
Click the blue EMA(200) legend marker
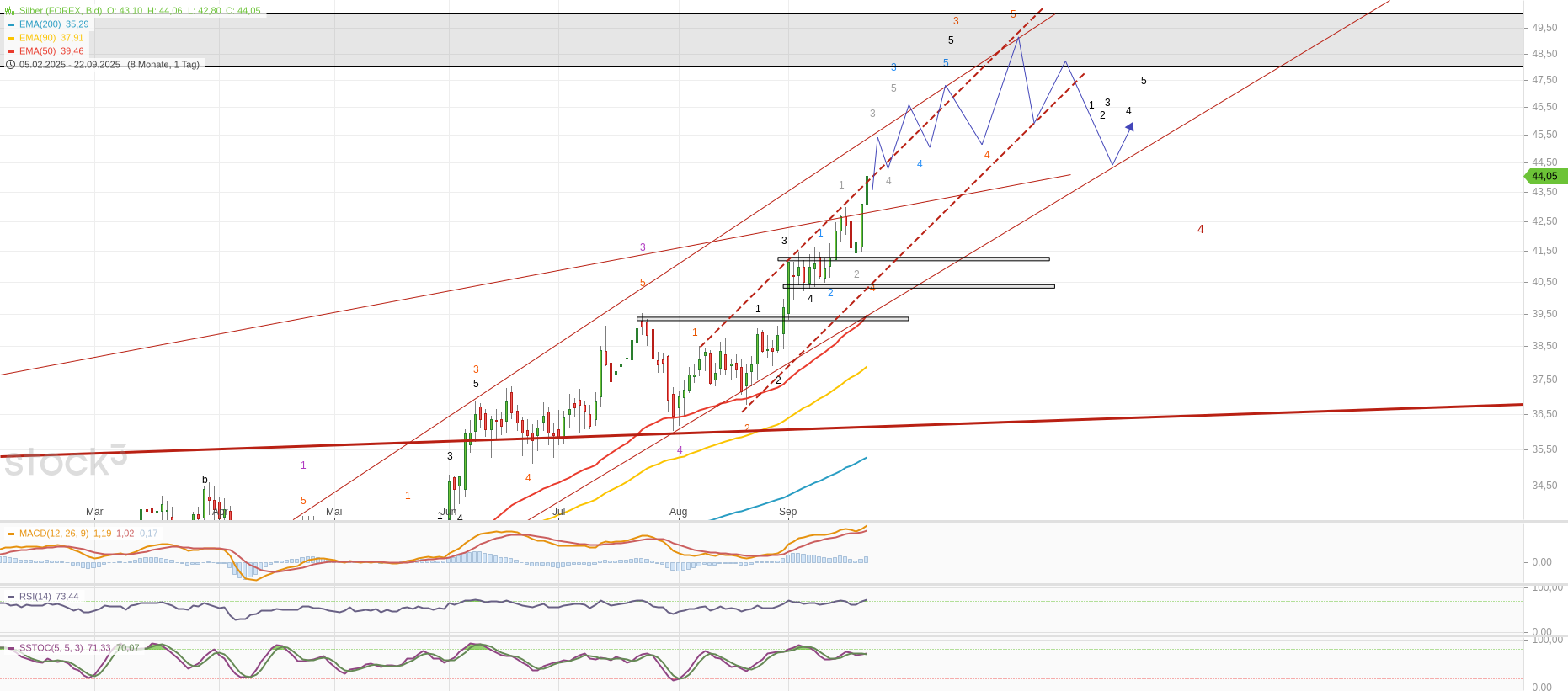coord(11,24)
